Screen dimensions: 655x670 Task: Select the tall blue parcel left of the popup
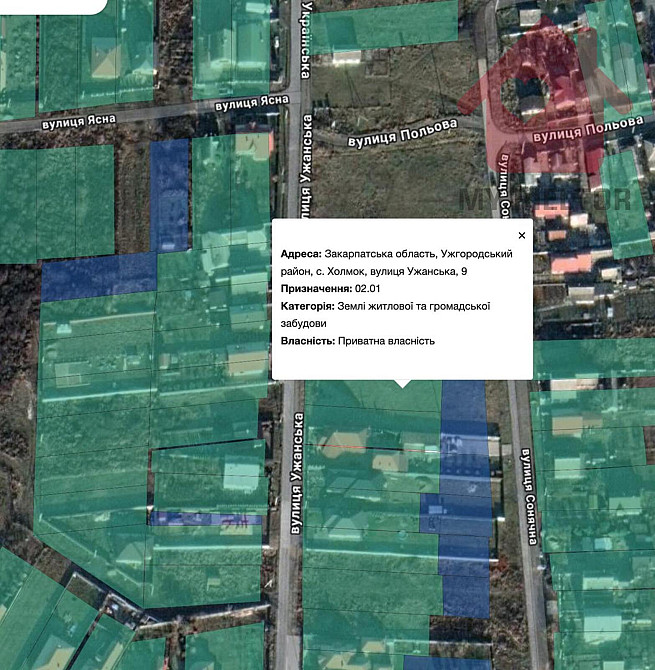170,195
